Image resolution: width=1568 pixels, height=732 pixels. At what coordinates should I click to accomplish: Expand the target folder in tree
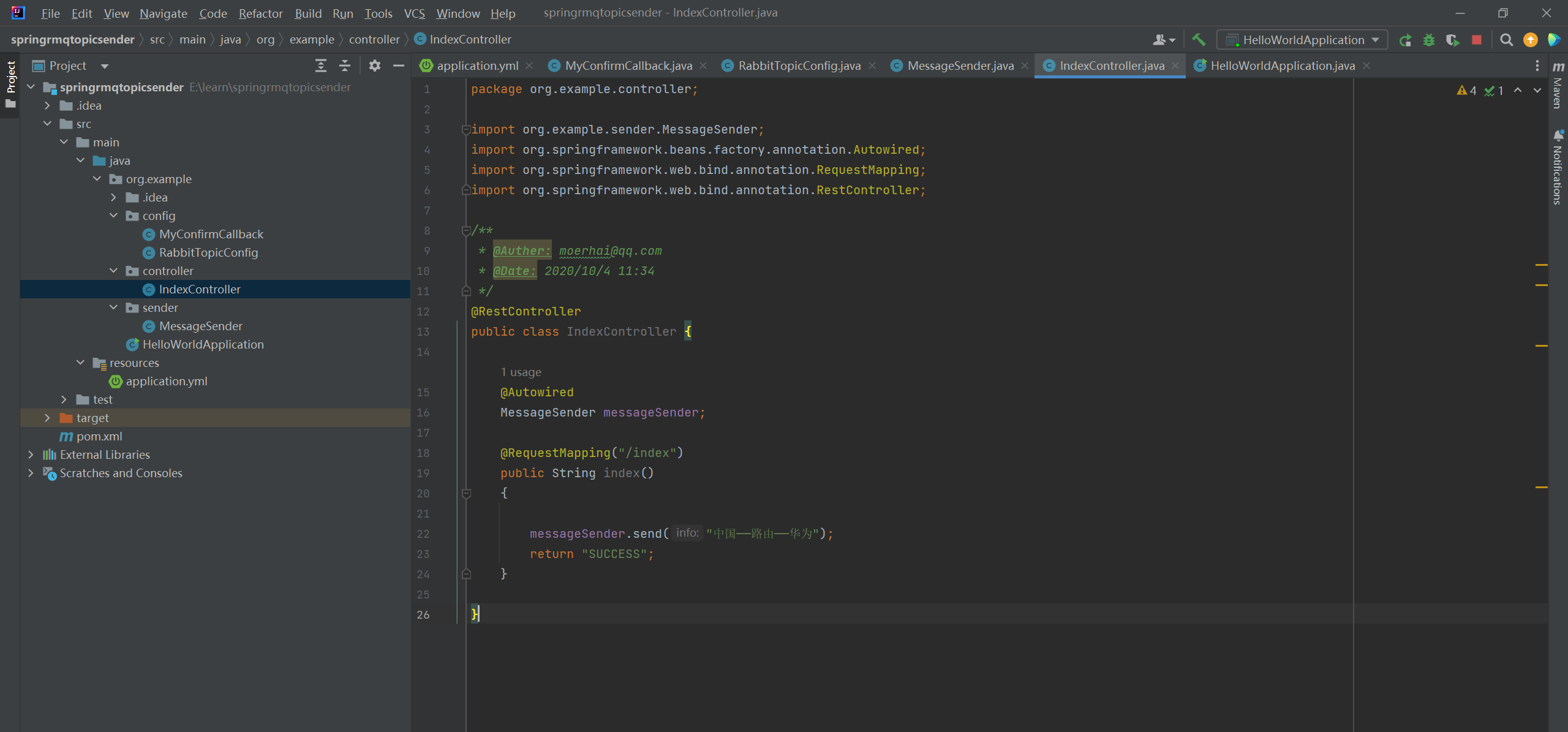coord(47,418)
